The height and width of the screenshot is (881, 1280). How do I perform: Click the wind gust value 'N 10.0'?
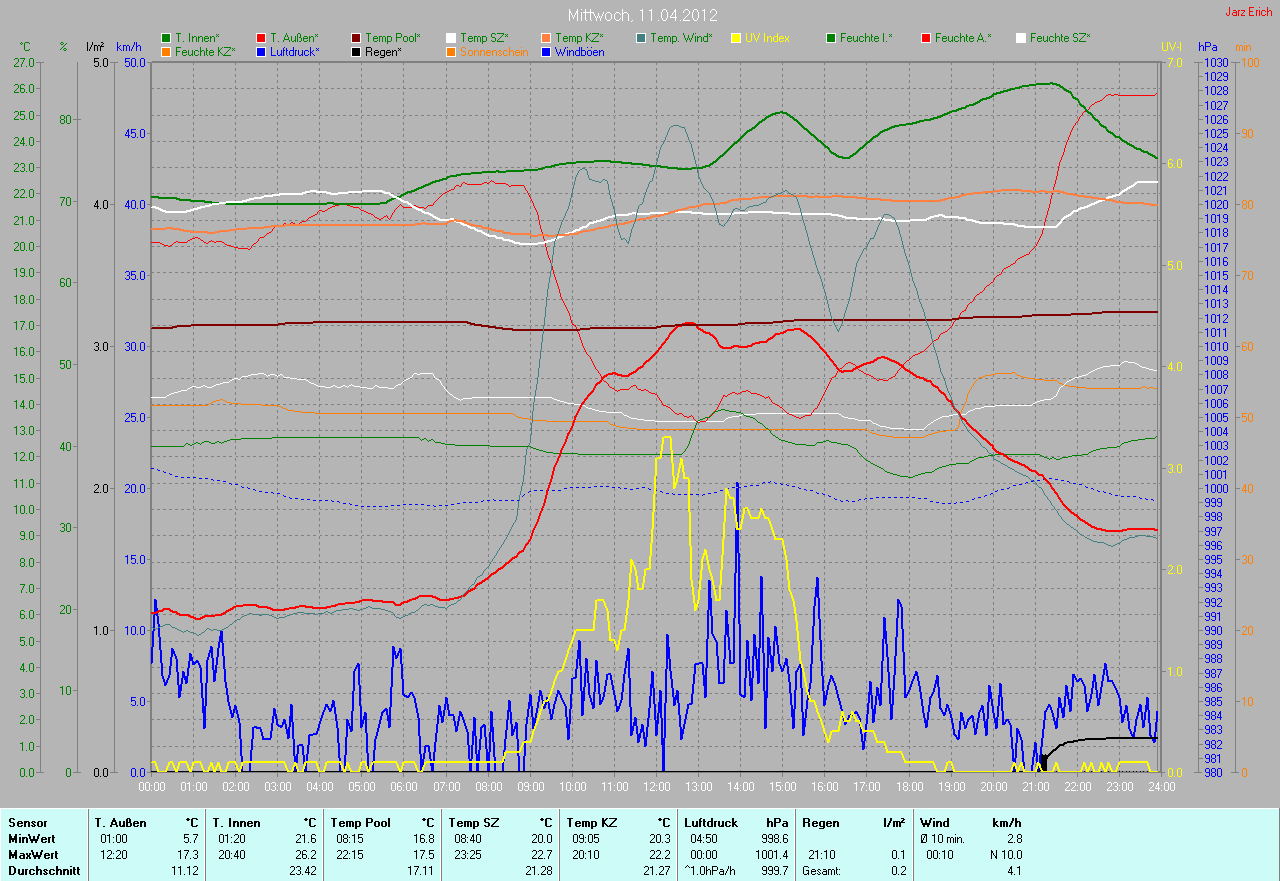[1005, 855]
